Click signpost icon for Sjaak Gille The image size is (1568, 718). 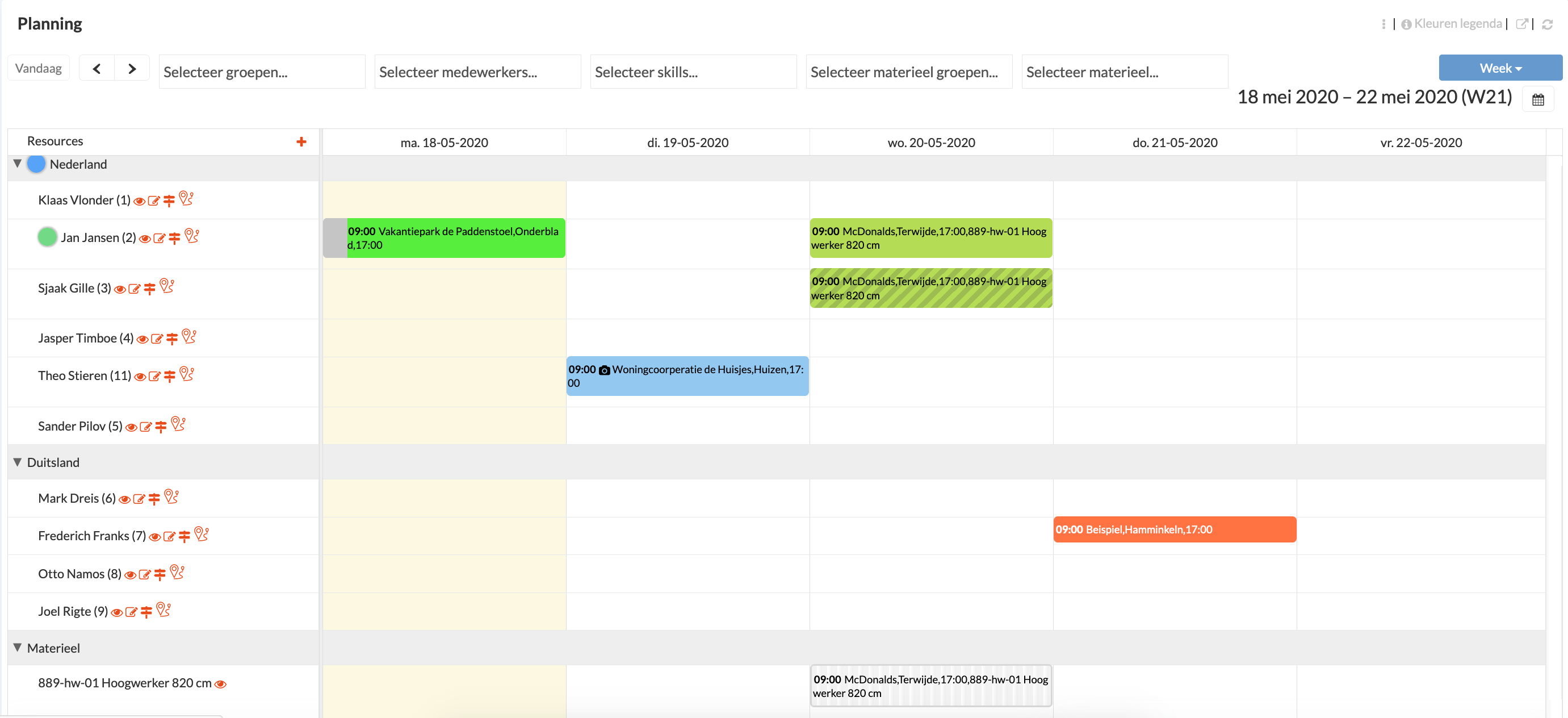click(x=150, y=289)
